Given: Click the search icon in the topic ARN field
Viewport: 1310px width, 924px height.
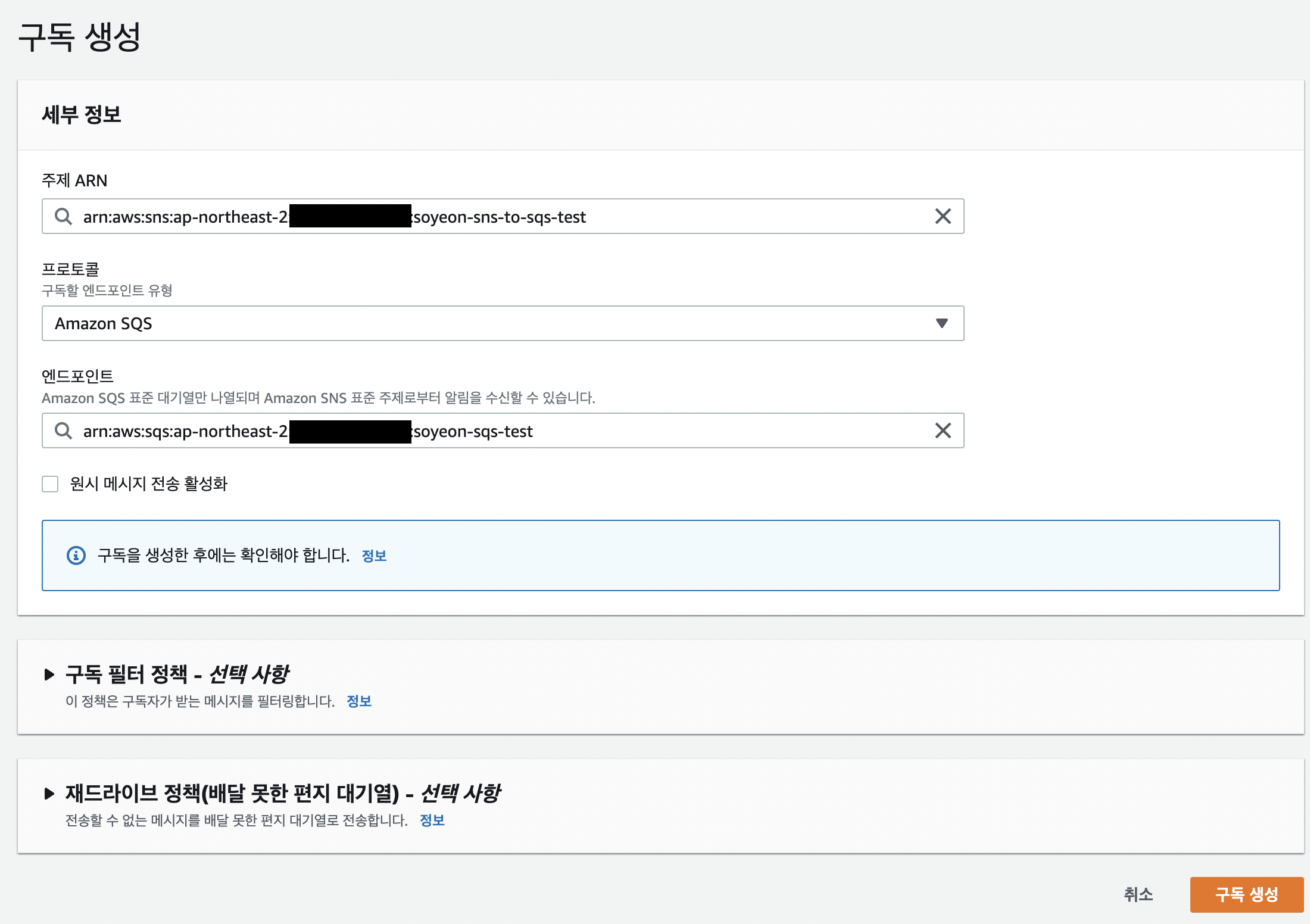Looking at the screenshot, I should coord(63,216).
